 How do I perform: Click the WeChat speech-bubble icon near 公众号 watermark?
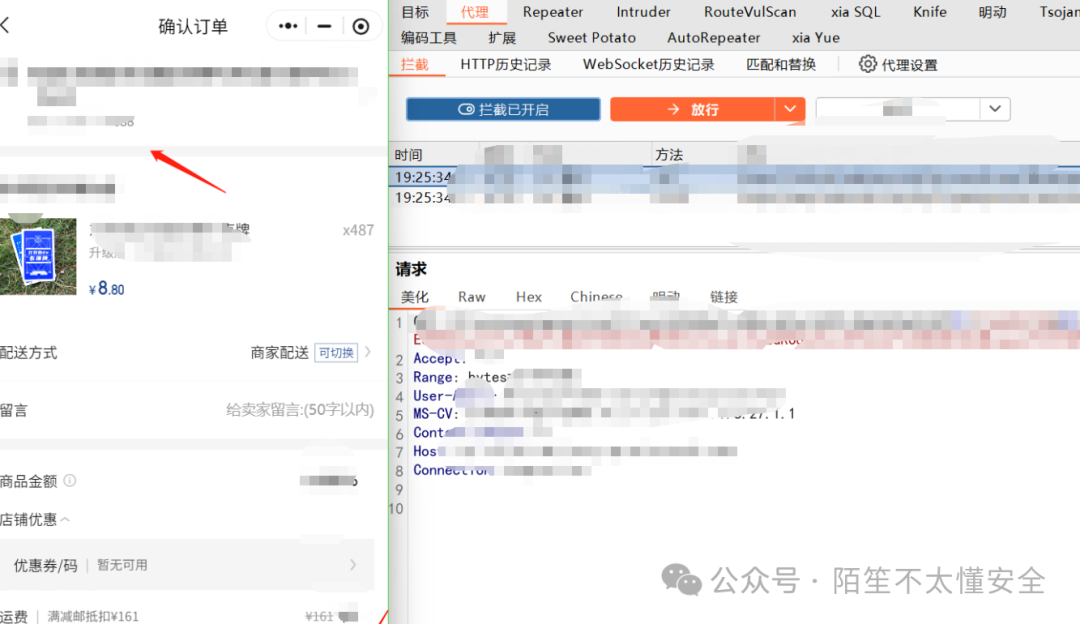point(681,580)
